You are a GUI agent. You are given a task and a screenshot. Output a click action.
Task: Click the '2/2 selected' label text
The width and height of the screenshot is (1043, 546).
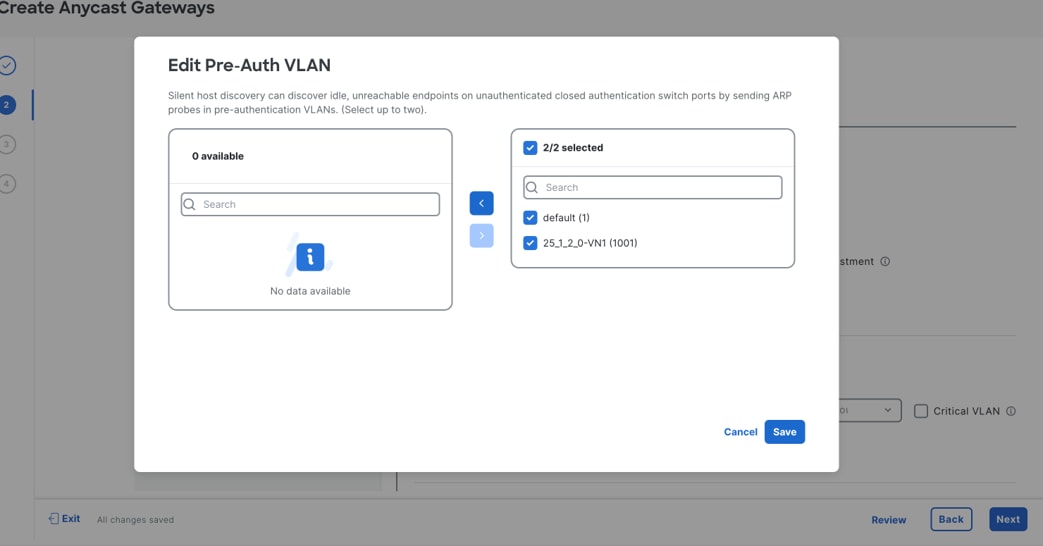pyautogui.click(x=573, y=148)
